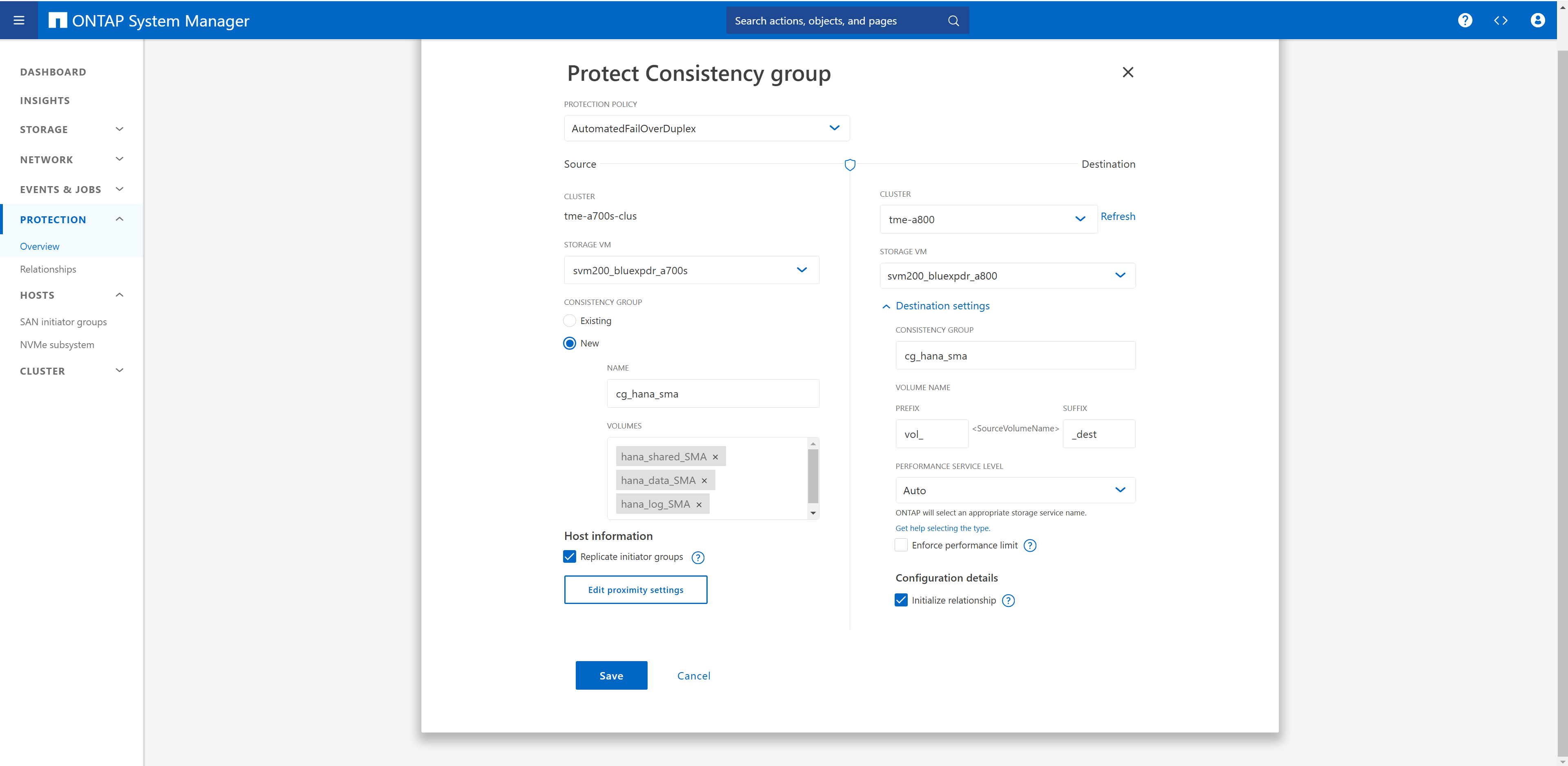The height and width of the screenshot is (766, 1568).
Task: Open Relationships in the sidebar
Action: [48, 269]
